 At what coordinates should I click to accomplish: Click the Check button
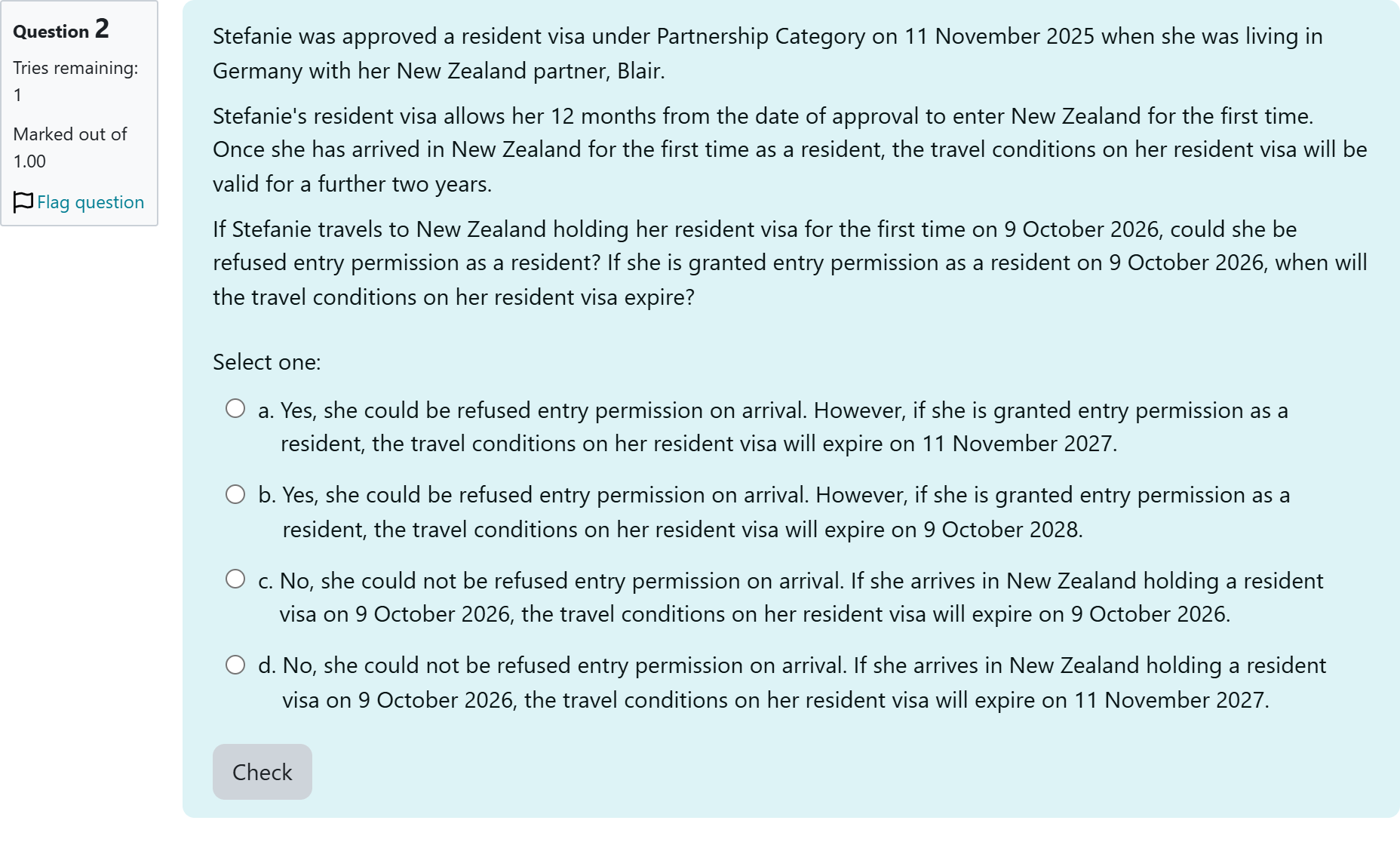[262, 772]
